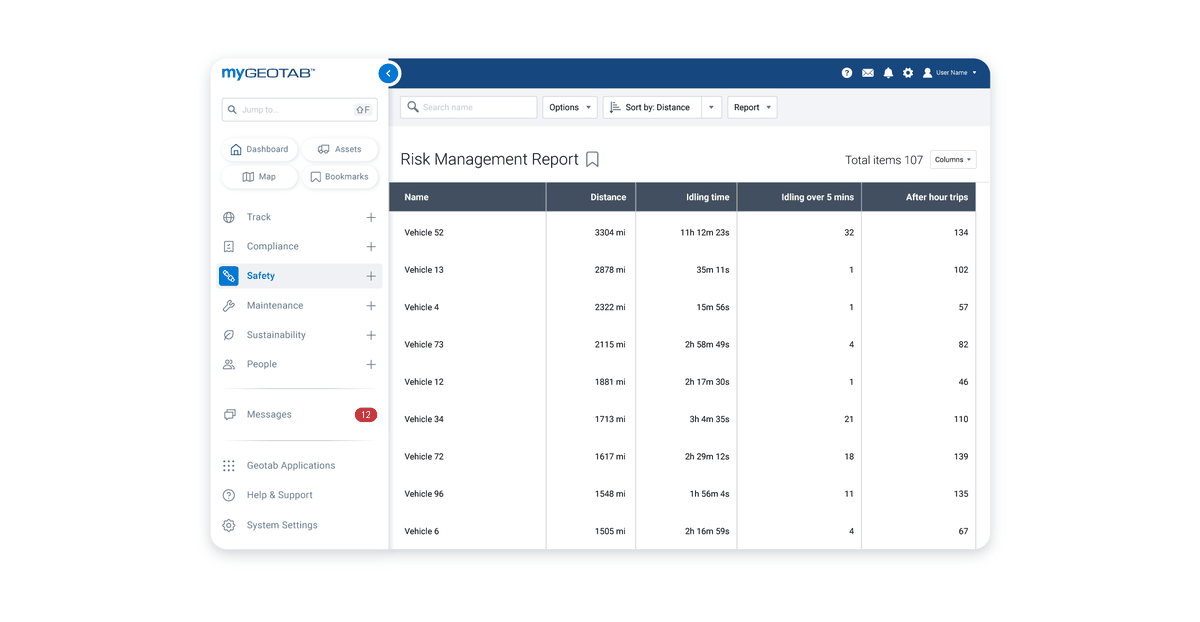This screenshot has width=1200, height=622.
Task: Click the Help & Support question icon
Action: point(229,495)
